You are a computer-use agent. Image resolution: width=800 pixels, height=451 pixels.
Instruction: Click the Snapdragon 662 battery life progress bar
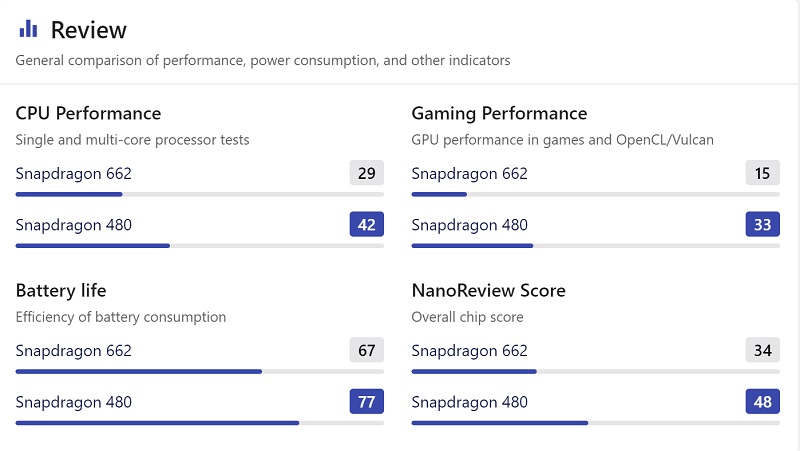tap(199, 371)
